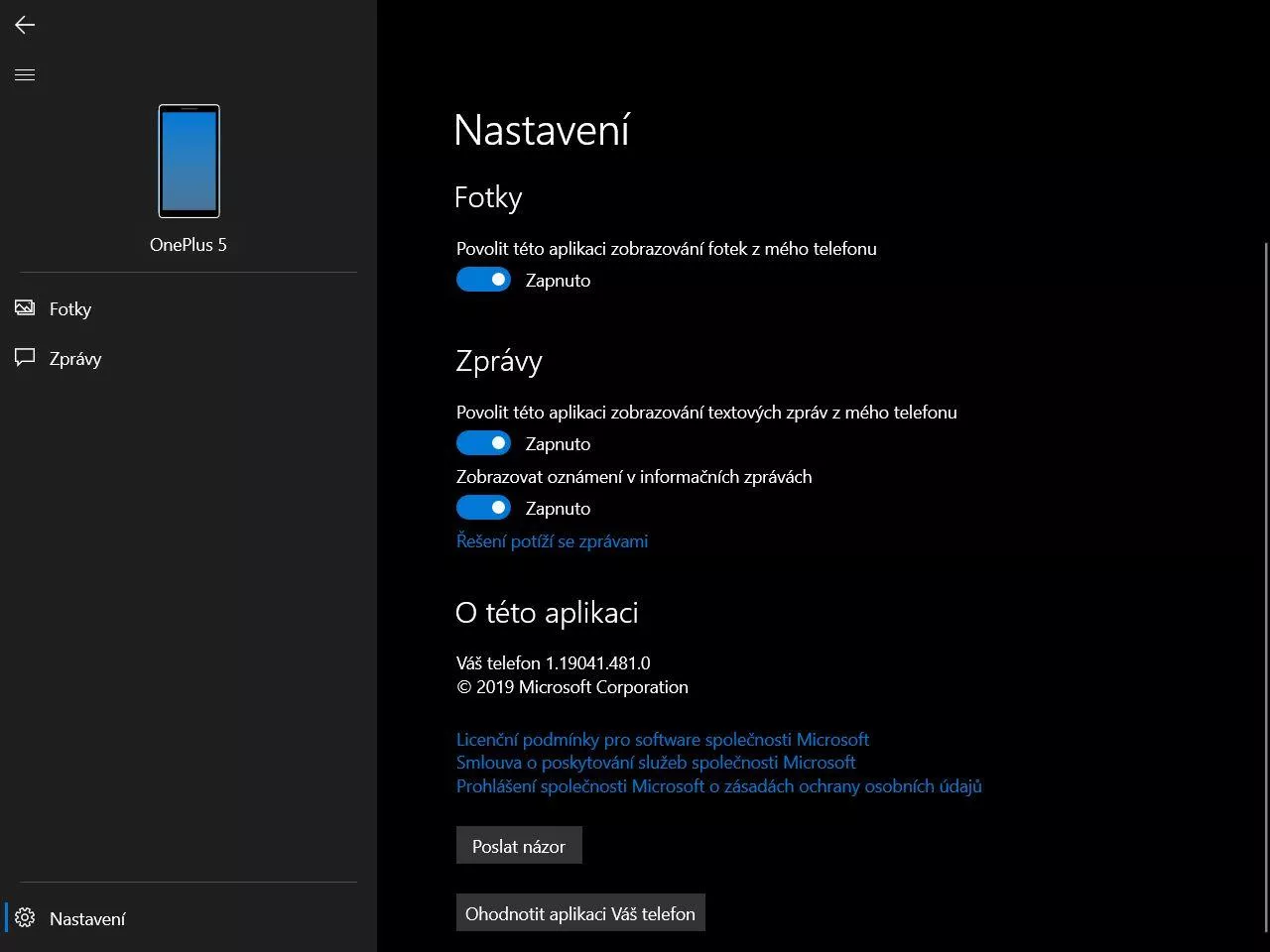Click label about zobrazování fotek z telefonu
The width and height of the screenshot is (1270, 952).
coord(667,248)
